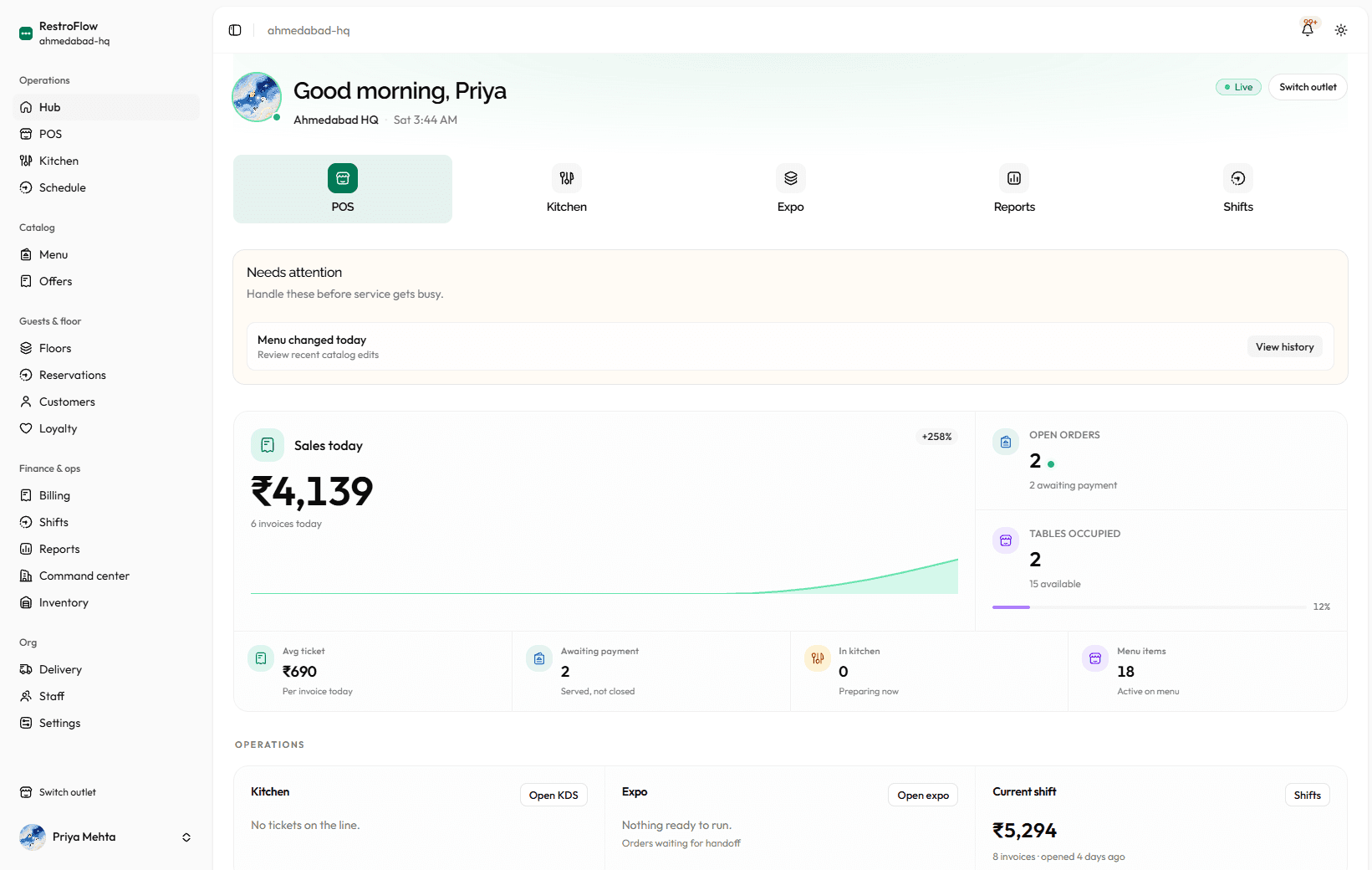The image size is (1372, 870).
Task: Open POS from the sidebar
Action: point(106,134)
